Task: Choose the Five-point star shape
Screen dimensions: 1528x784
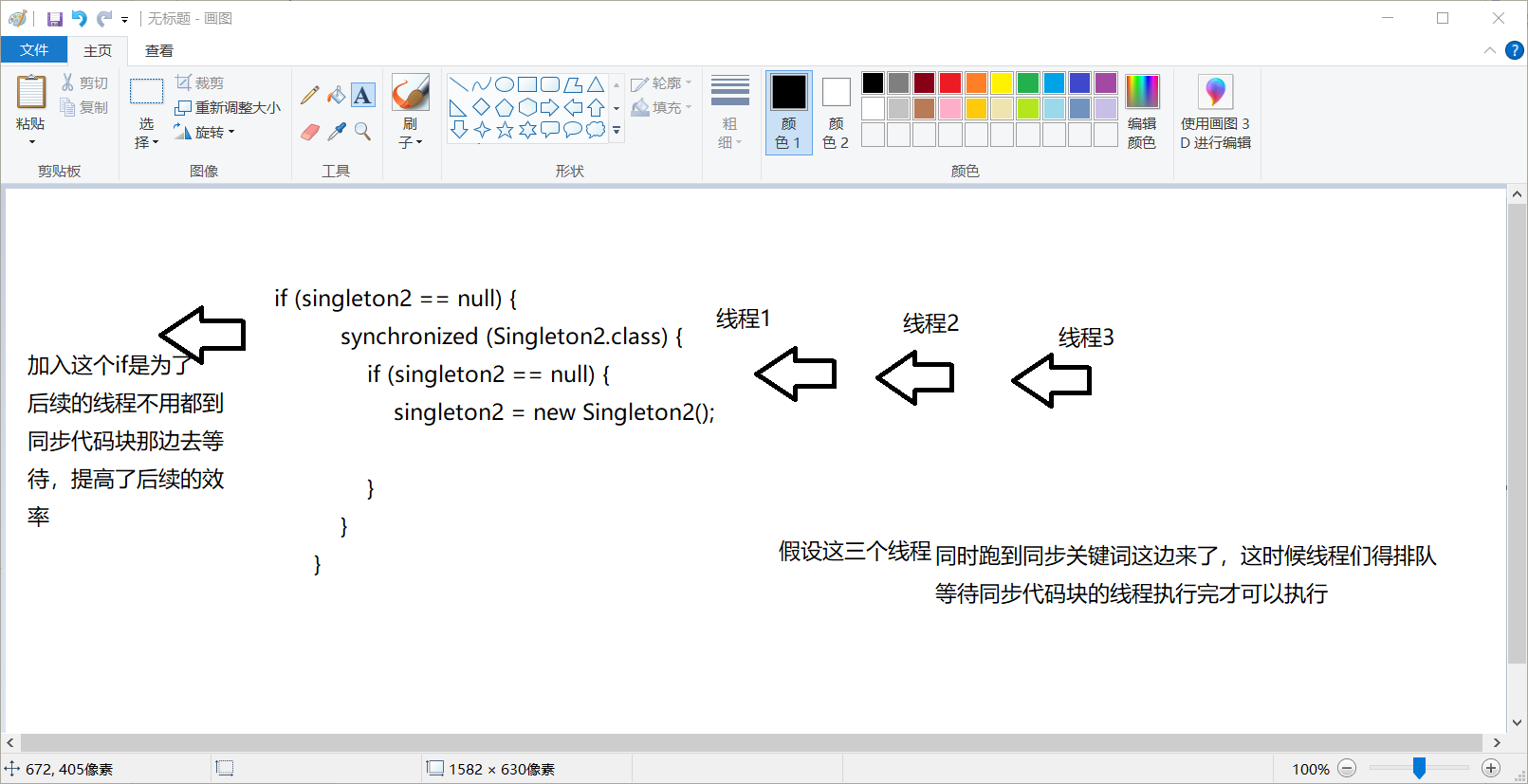Action: point(505,130)
